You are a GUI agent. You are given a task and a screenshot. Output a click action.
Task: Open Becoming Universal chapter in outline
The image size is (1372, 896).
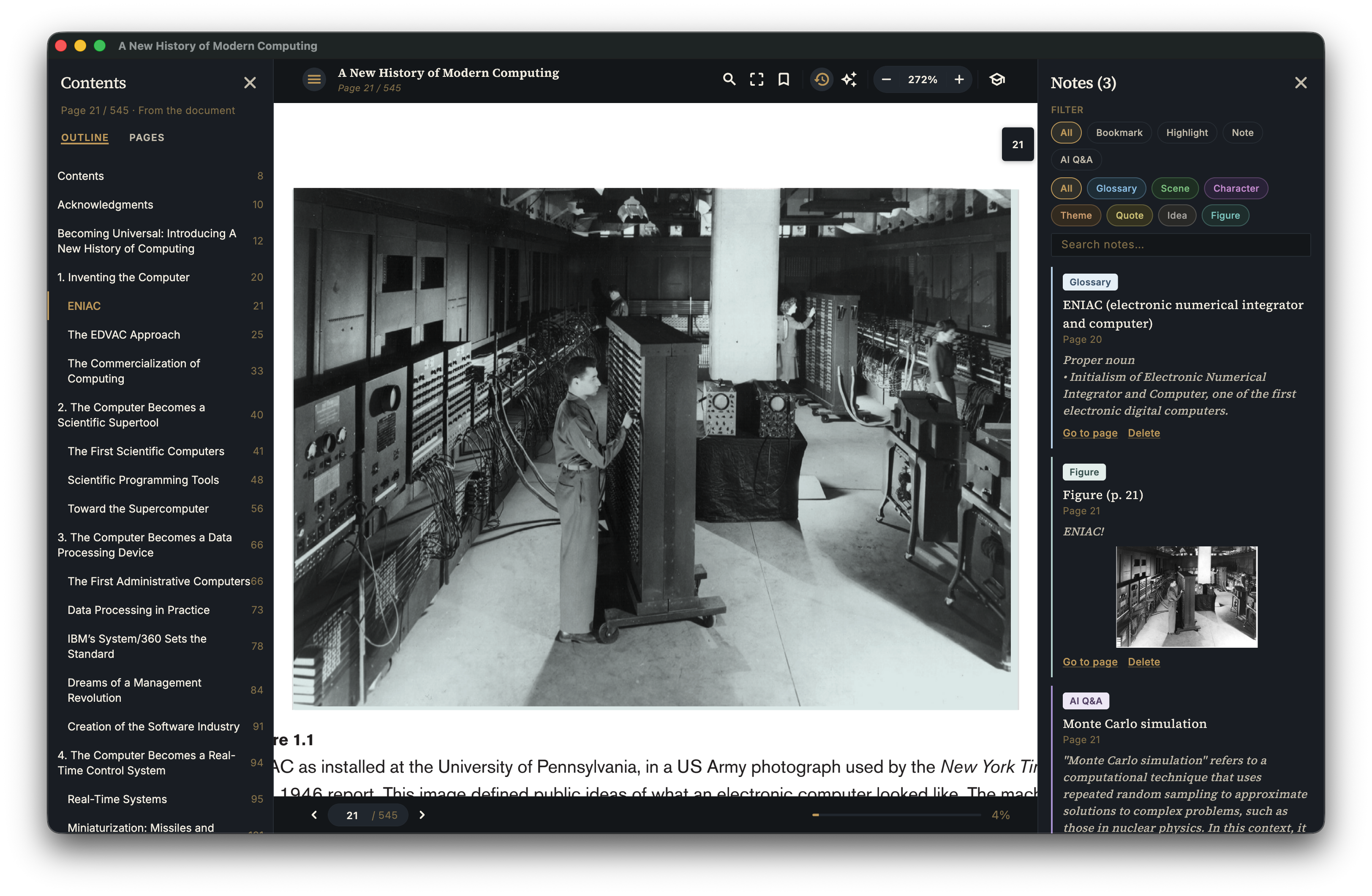click(x=160, y=241)
